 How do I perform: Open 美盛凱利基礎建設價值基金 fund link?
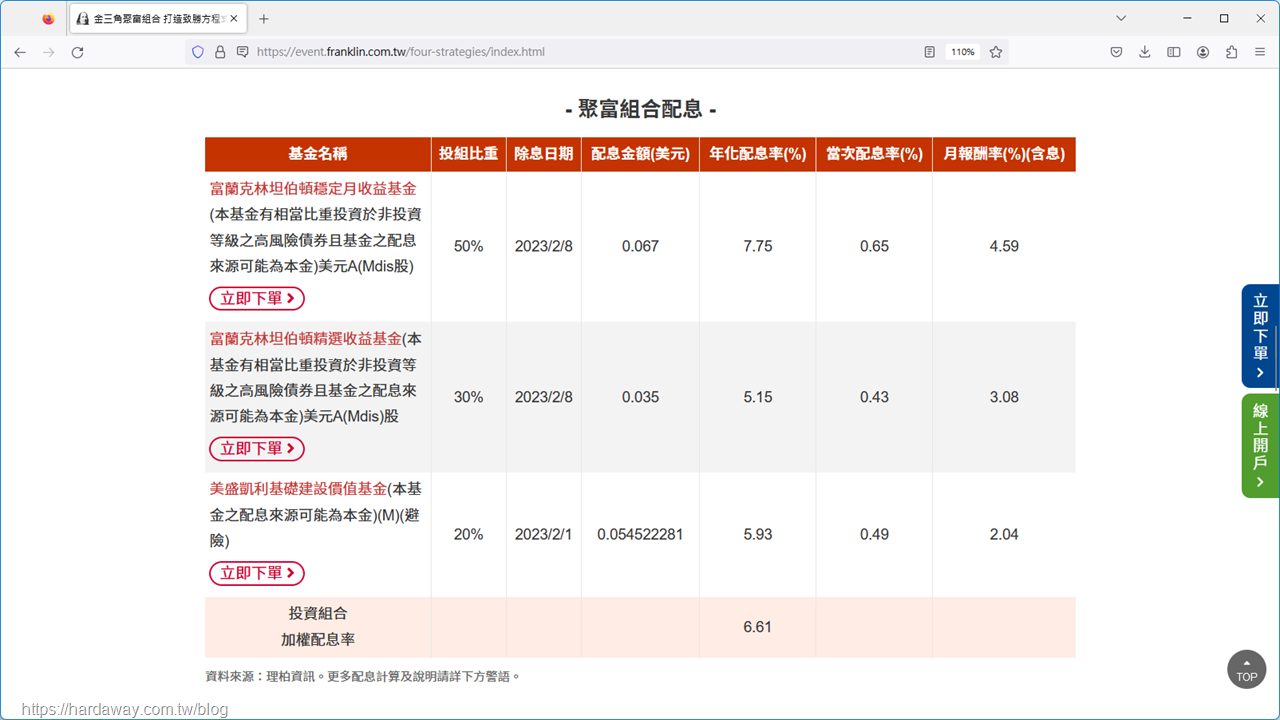click(298, 489)
